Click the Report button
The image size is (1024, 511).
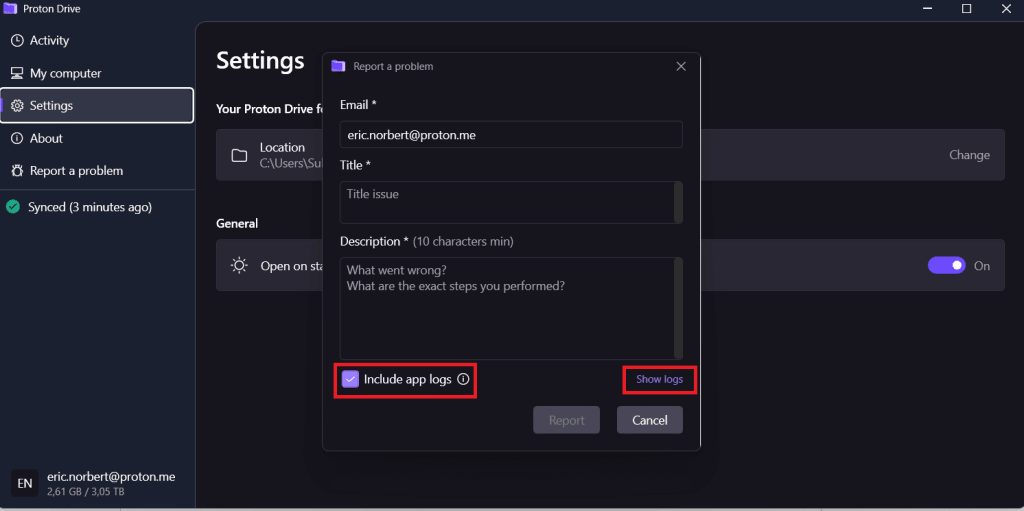click(566, 420)
